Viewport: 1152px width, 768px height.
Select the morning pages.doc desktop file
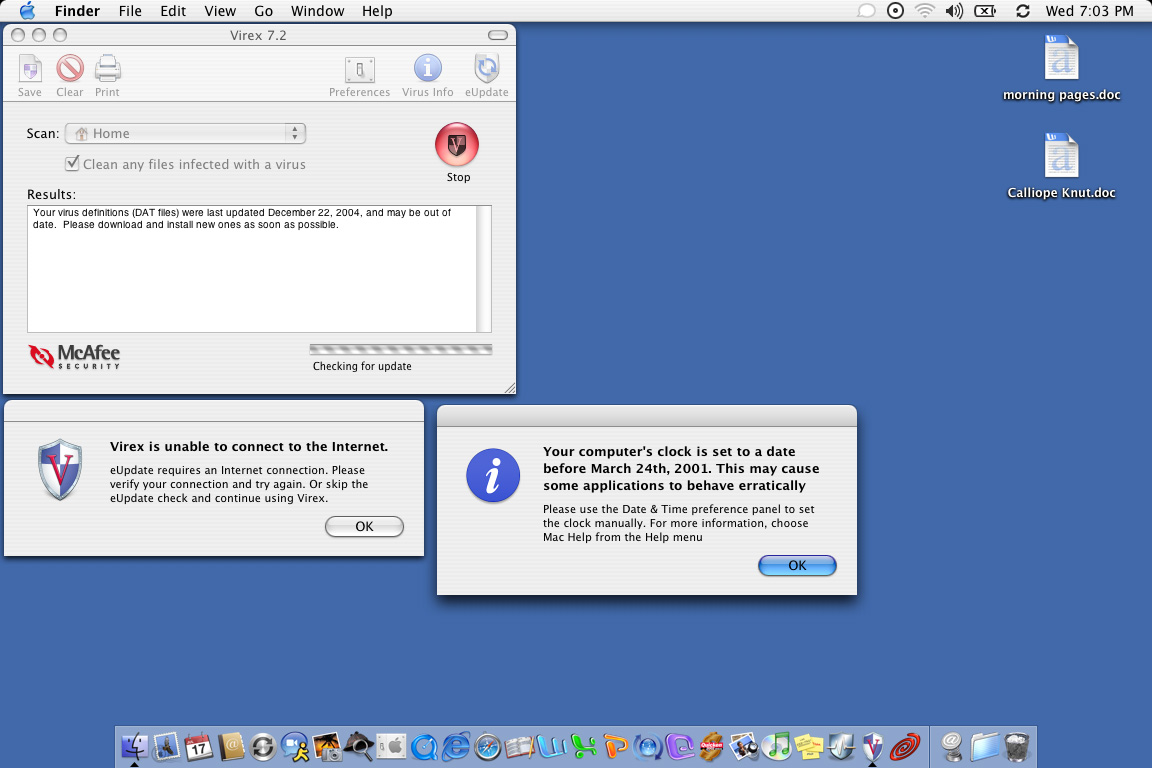click(x=1062, y=68)
